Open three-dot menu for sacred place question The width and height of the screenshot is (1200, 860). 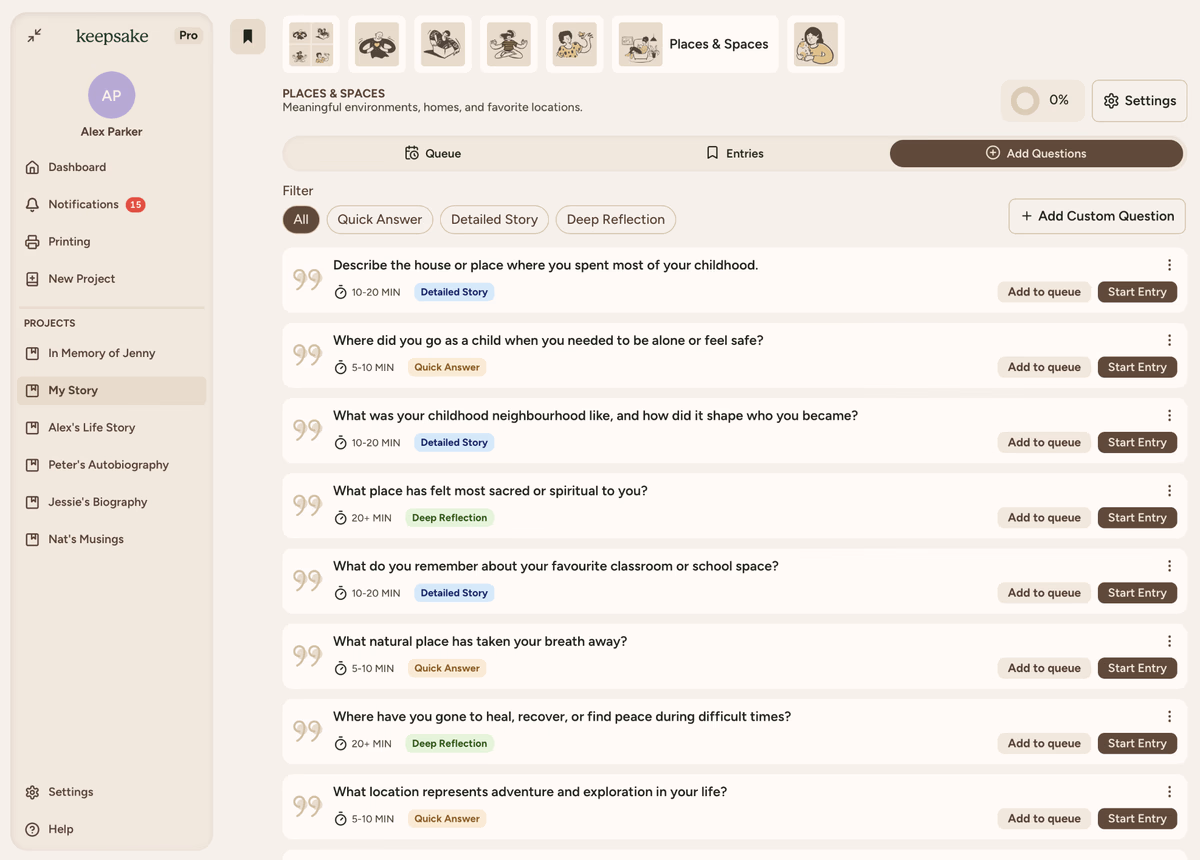click(1169, 491)
